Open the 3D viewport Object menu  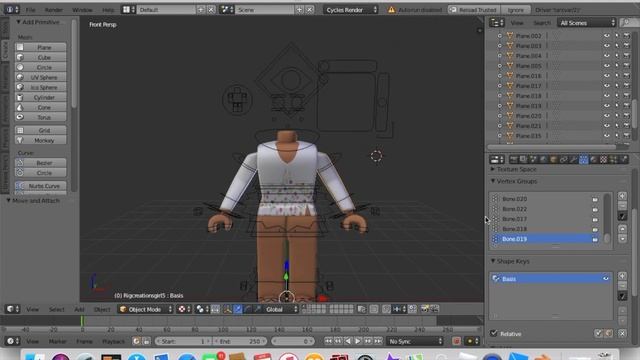click(x=102, y=309)
